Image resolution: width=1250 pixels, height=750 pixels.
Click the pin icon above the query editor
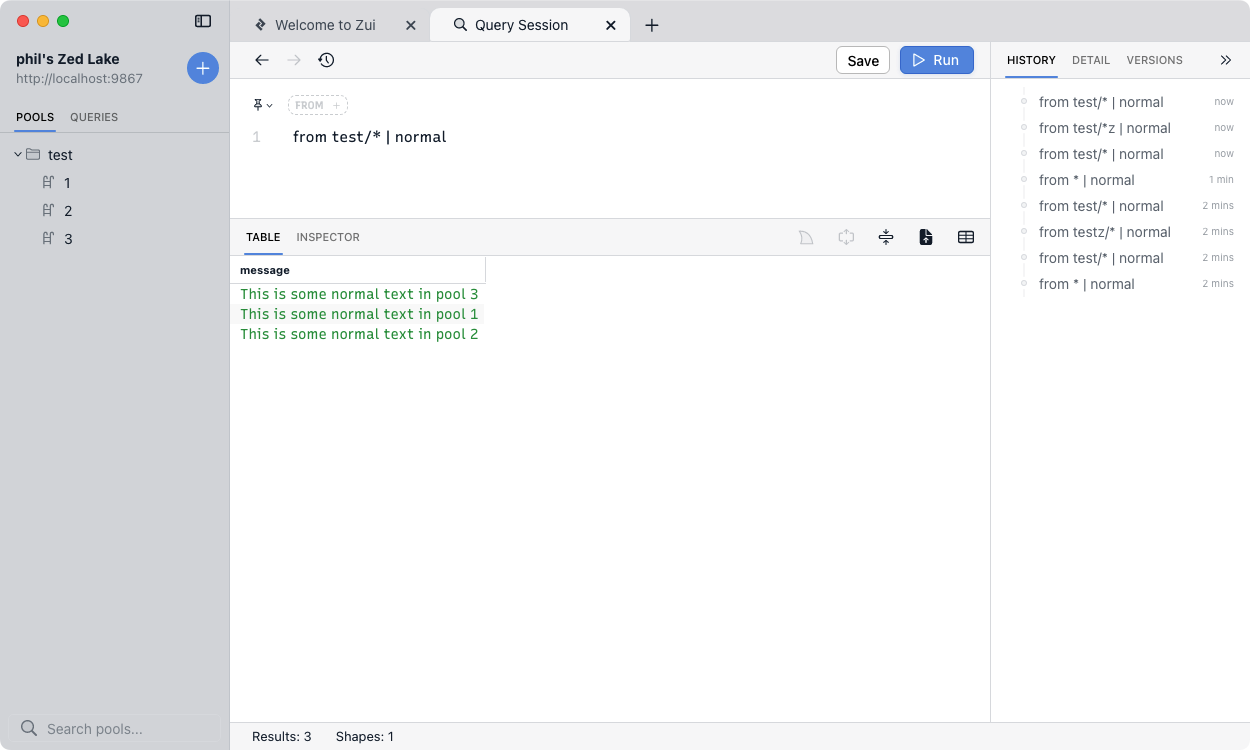point(257,105)
